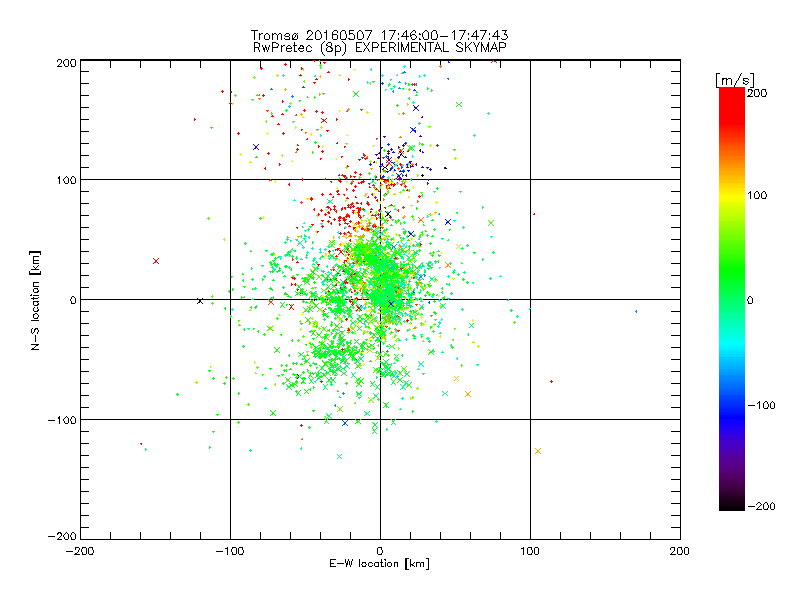Click the orange X marker at lower right
Screen dimensions: 800x600
point(538,451)
